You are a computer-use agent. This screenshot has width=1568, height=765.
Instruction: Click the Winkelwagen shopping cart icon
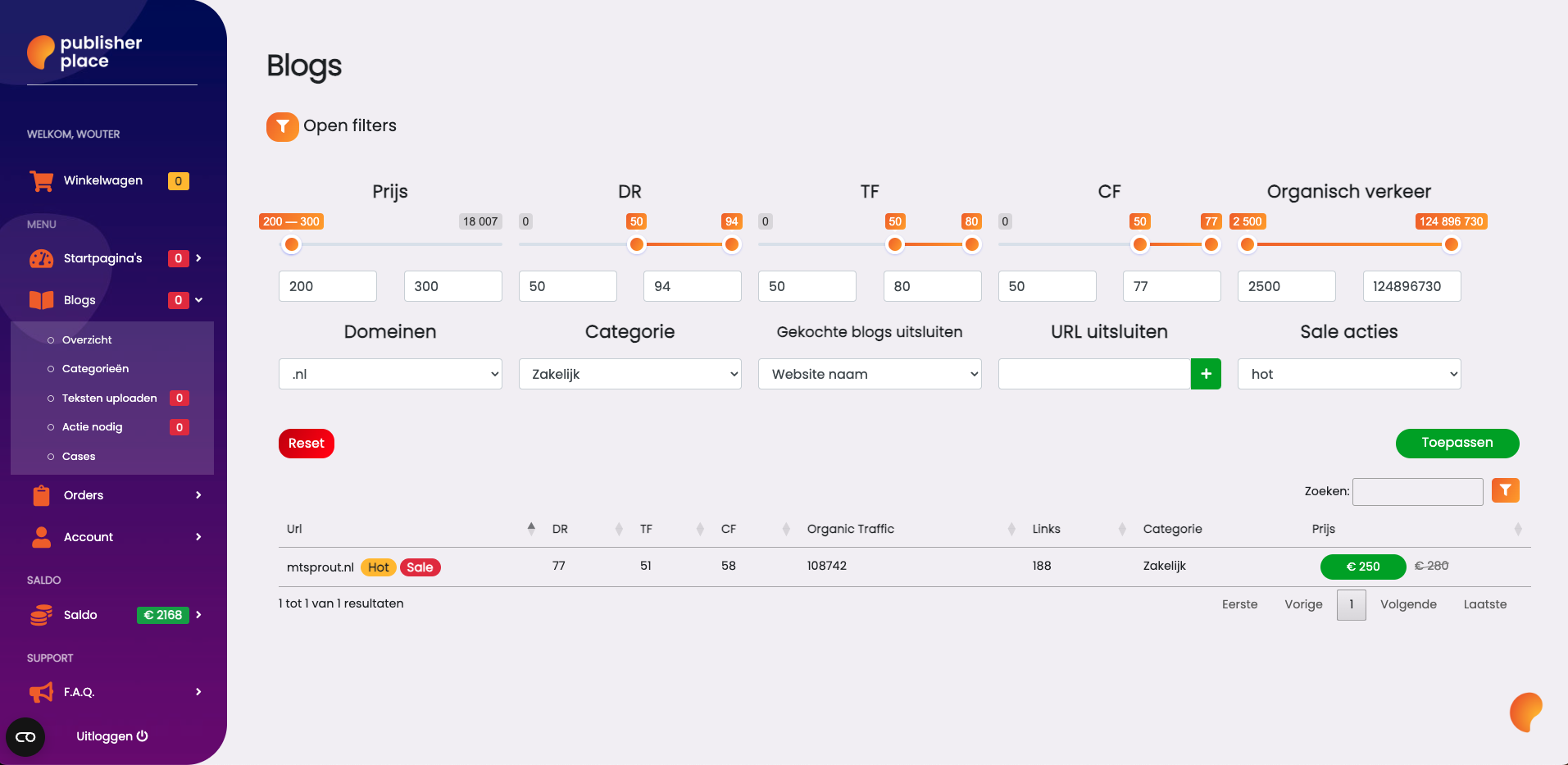[x=41, y=181]
